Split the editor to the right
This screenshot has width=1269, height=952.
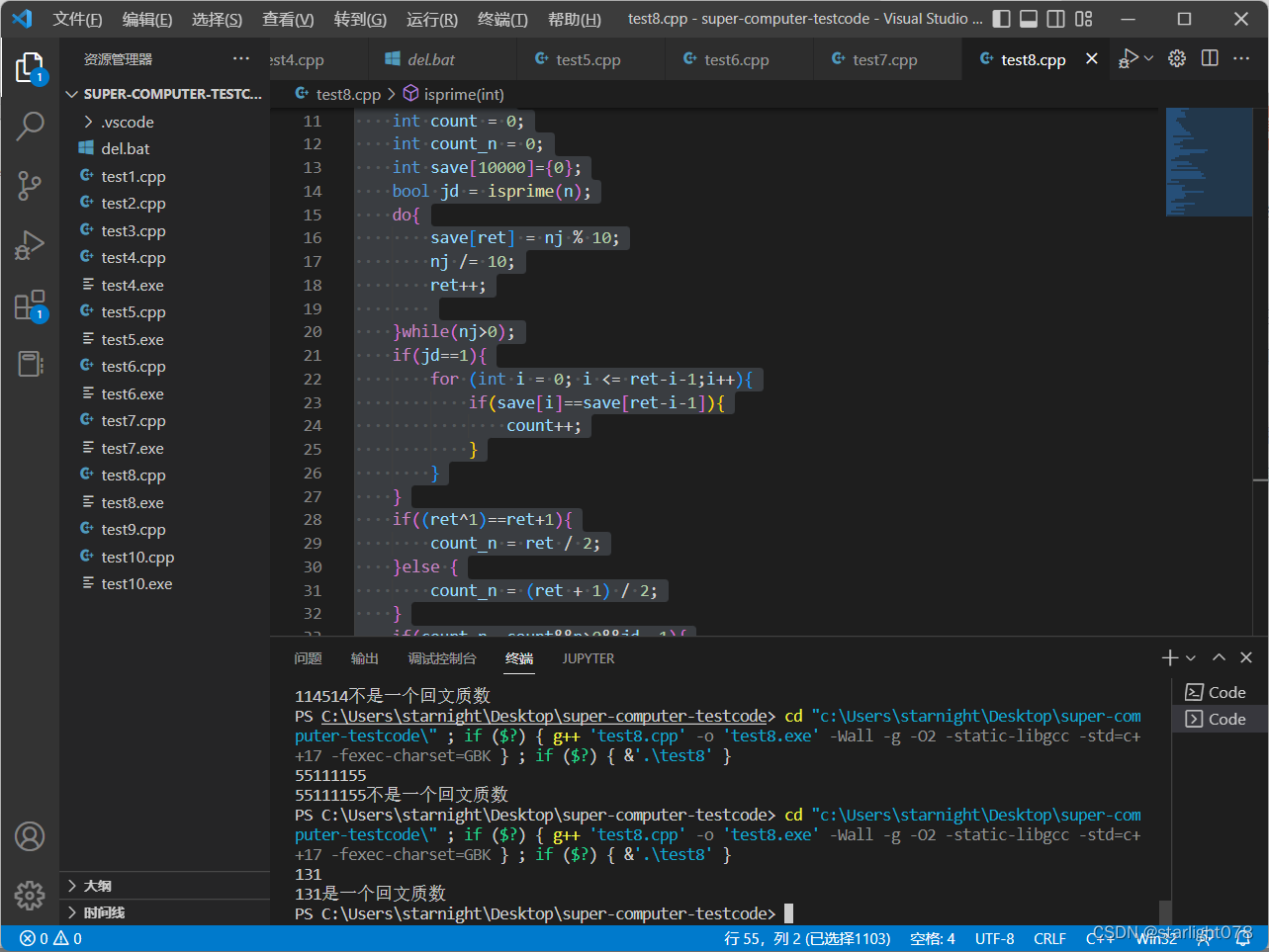point(1210,58)
